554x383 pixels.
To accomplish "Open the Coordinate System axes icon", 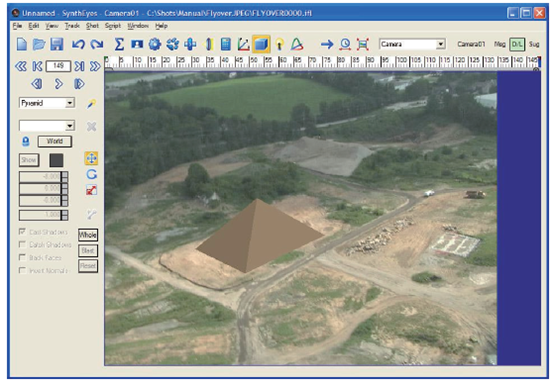I will tap(243, 45).
